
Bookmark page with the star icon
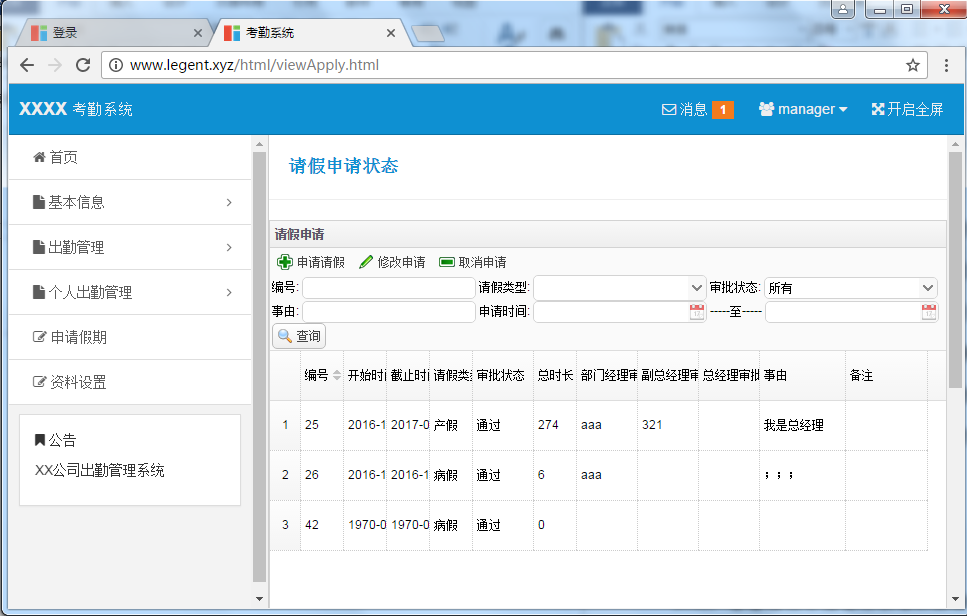pyautogui.click(x=913, y=65)
